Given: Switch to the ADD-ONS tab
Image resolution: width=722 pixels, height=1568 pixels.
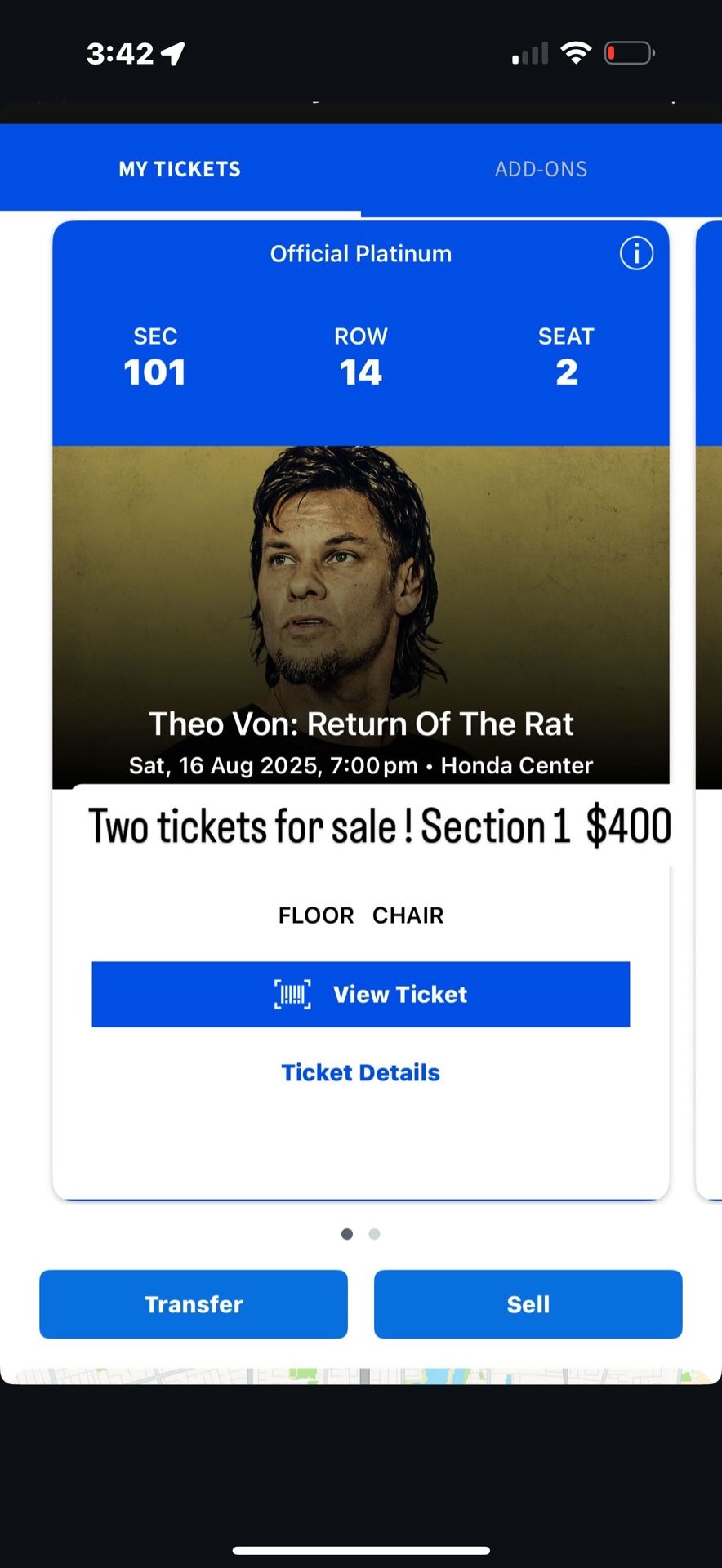Looking at the screenshot, I should [541, 169].
